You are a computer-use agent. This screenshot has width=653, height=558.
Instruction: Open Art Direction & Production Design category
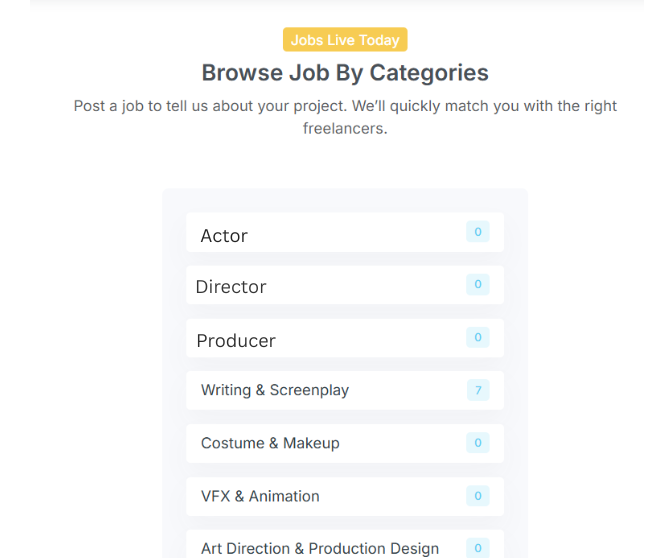320,548
